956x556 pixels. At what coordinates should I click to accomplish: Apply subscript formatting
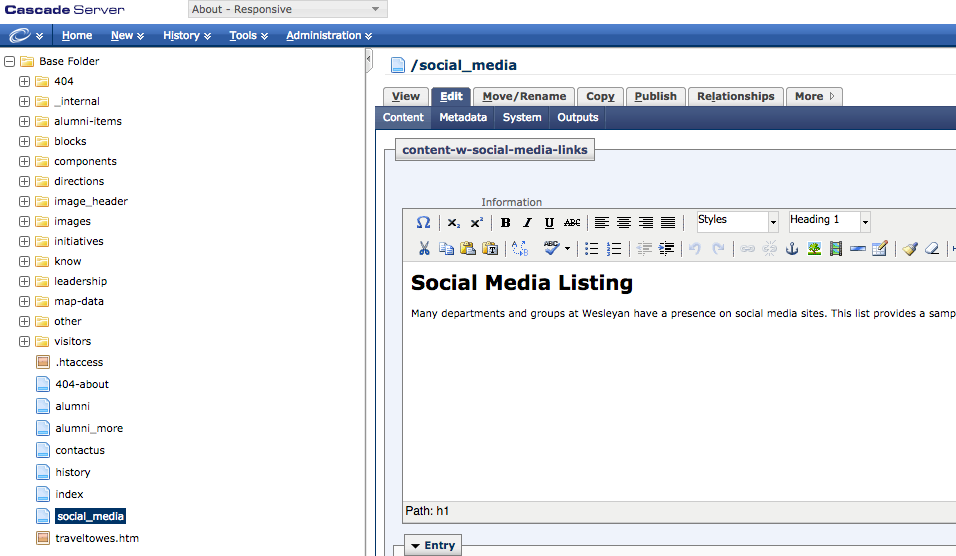pyautogui.click(x=454, y=223)
